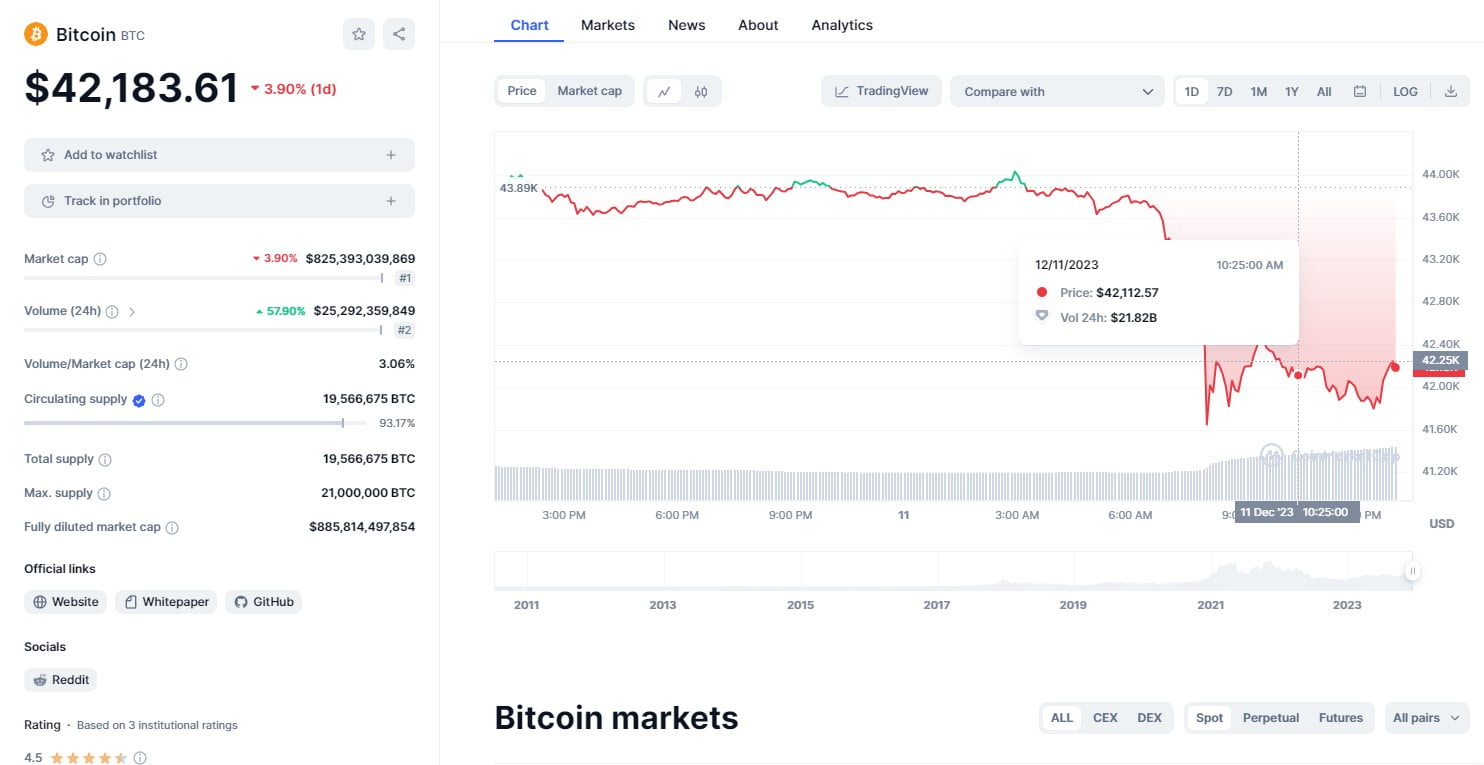The height and width of the screenshot is (765, 1484).
Task: Click the verified badge by Circulating supply
Action: (x=139, y=400)
